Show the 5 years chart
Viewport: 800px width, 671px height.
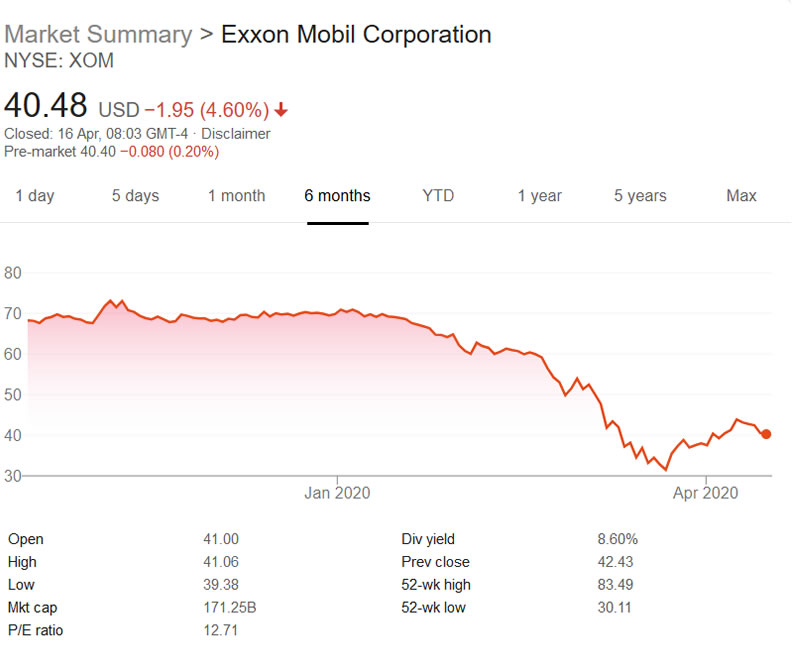(x=640, y=196)
